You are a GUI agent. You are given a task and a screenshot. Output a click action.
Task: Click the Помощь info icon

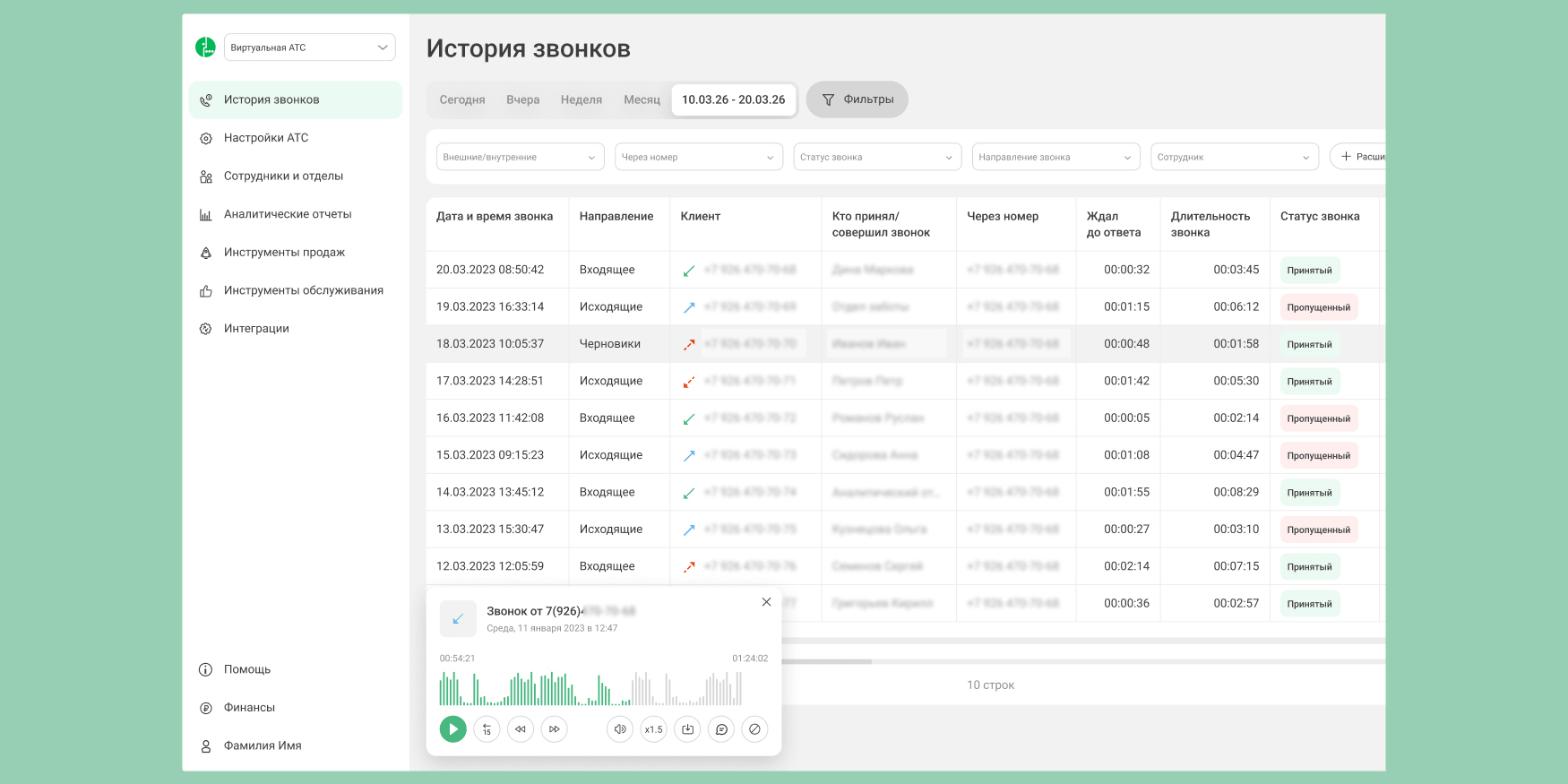[x=205, y=669]
